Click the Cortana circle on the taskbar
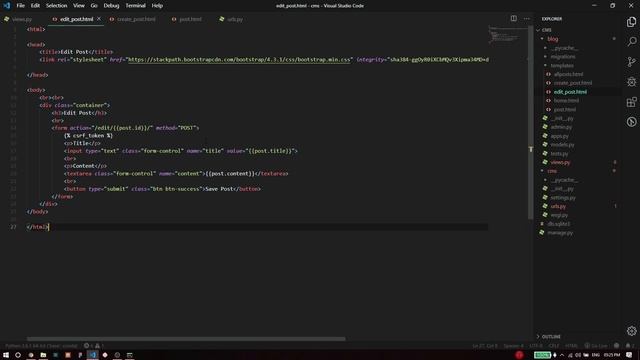The height and width of the screenshot is (360, 640). (x=18, y=355)
